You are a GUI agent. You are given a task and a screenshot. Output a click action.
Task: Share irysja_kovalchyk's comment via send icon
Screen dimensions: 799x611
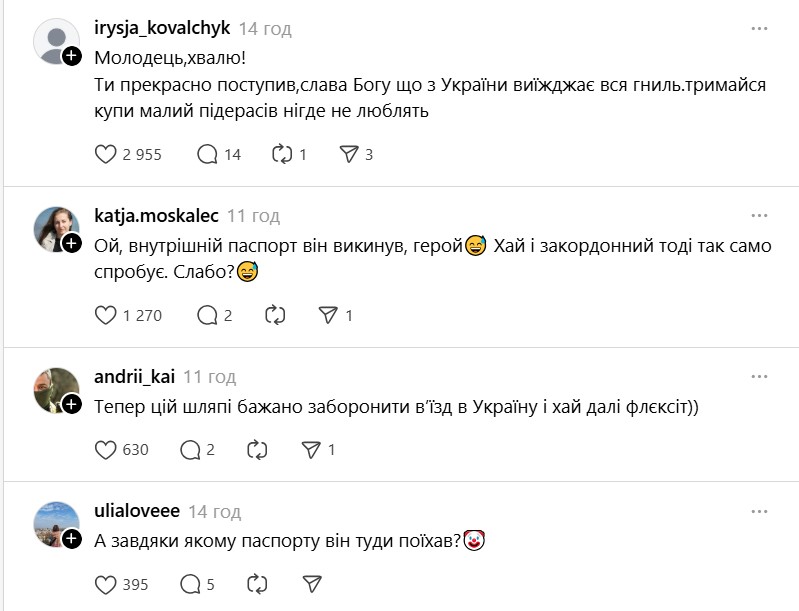click(348, 154)
